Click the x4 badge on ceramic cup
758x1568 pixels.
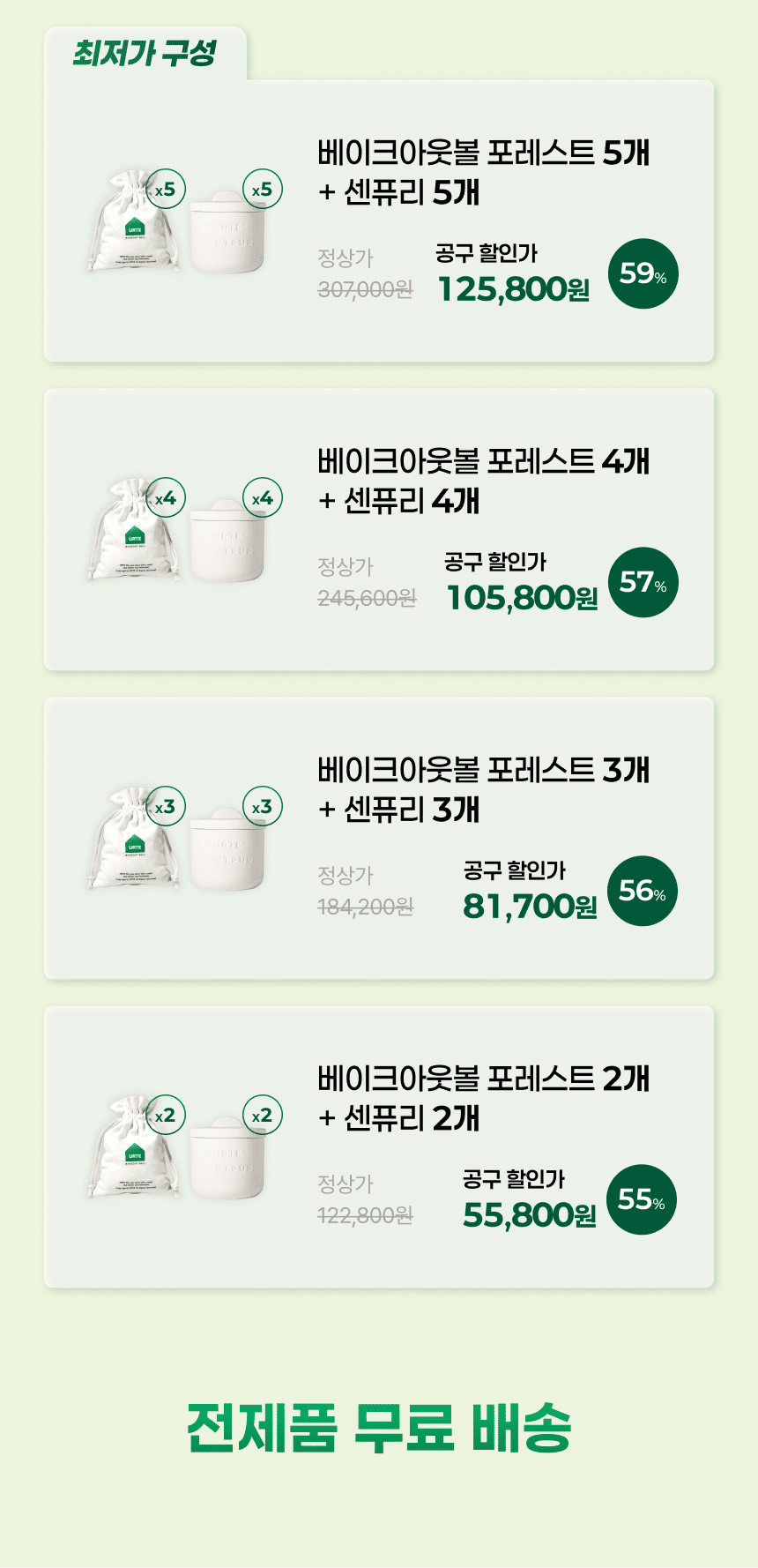click(x=262, y=498)
